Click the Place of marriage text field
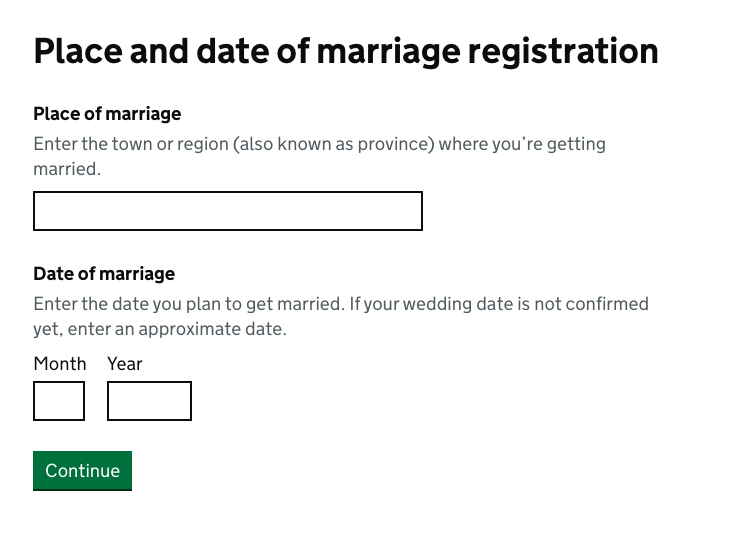Image resolution: width=748 pixels, height=539 pixels. pyautogui.click(x=228, y=211)
